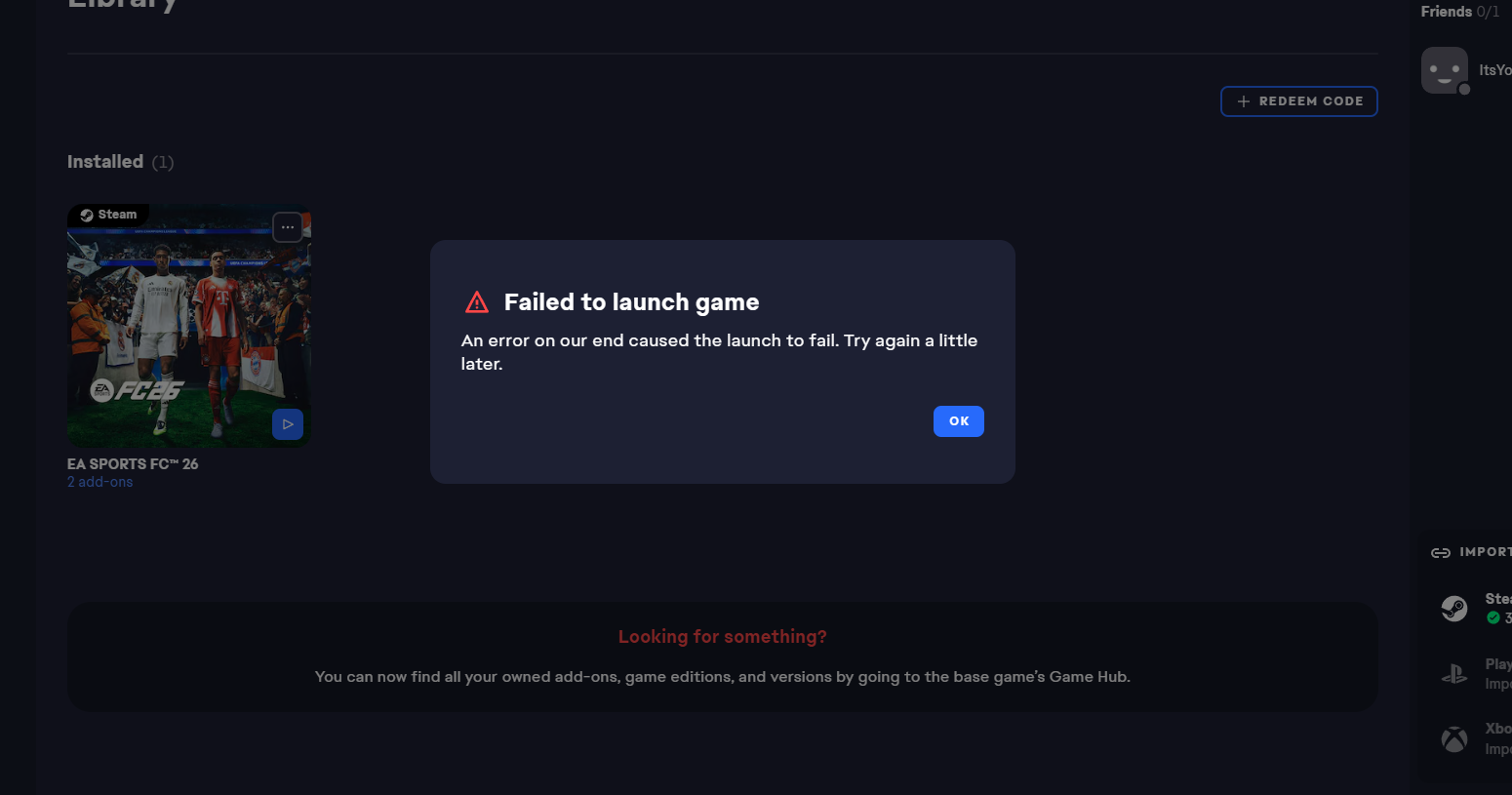Viewport: 1512px width, 795px height.
Task: Click the Friends 0/1 header
Action: (x=1459, y=12)
